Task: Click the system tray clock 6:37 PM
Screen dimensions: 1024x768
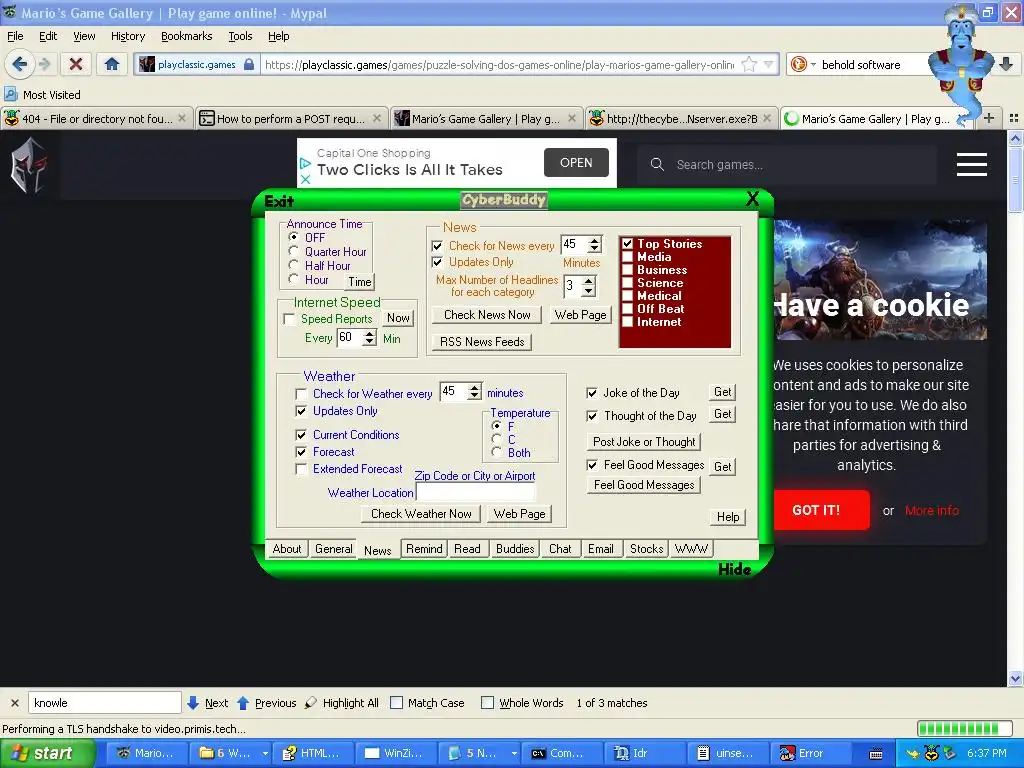Action: pyautogui.click(x=987, y=754)
